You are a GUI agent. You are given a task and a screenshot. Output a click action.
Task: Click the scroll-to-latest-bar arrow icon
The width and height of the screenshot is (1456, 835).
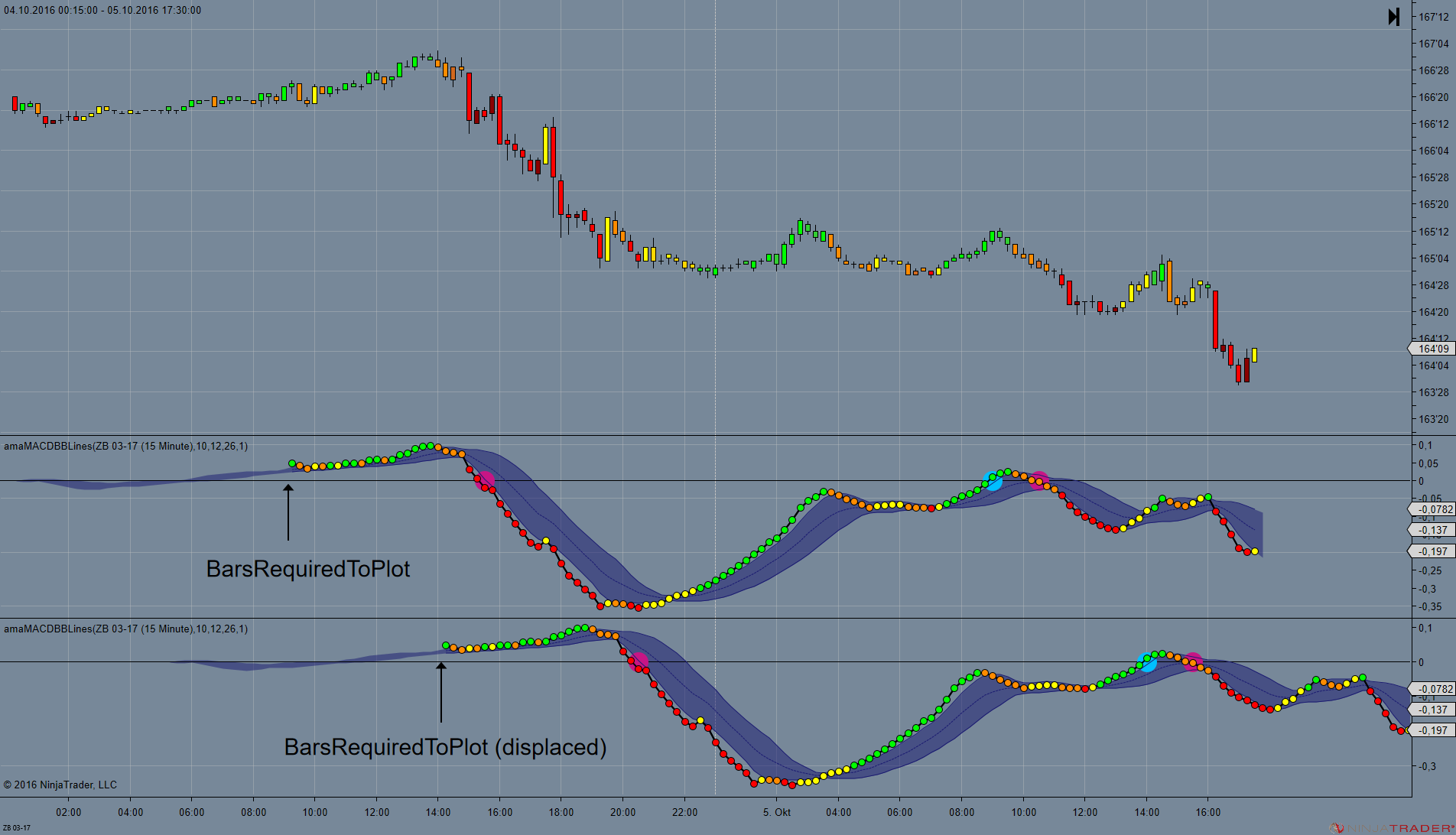click(1394, 17)
